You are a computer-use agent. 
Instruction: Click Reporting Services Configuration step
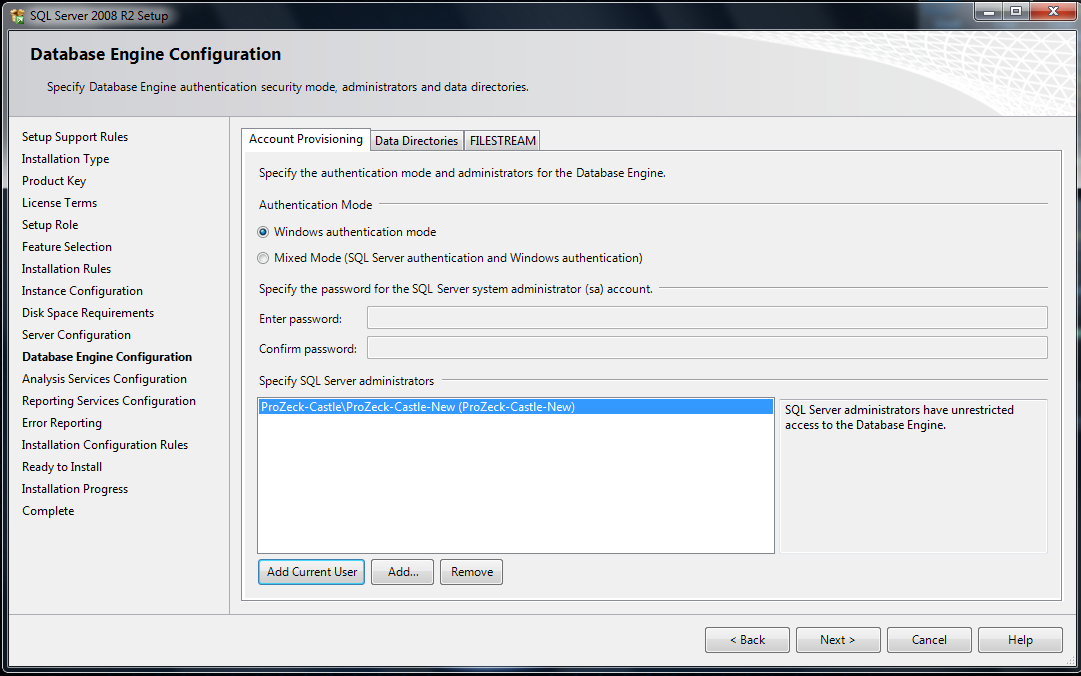108,401
